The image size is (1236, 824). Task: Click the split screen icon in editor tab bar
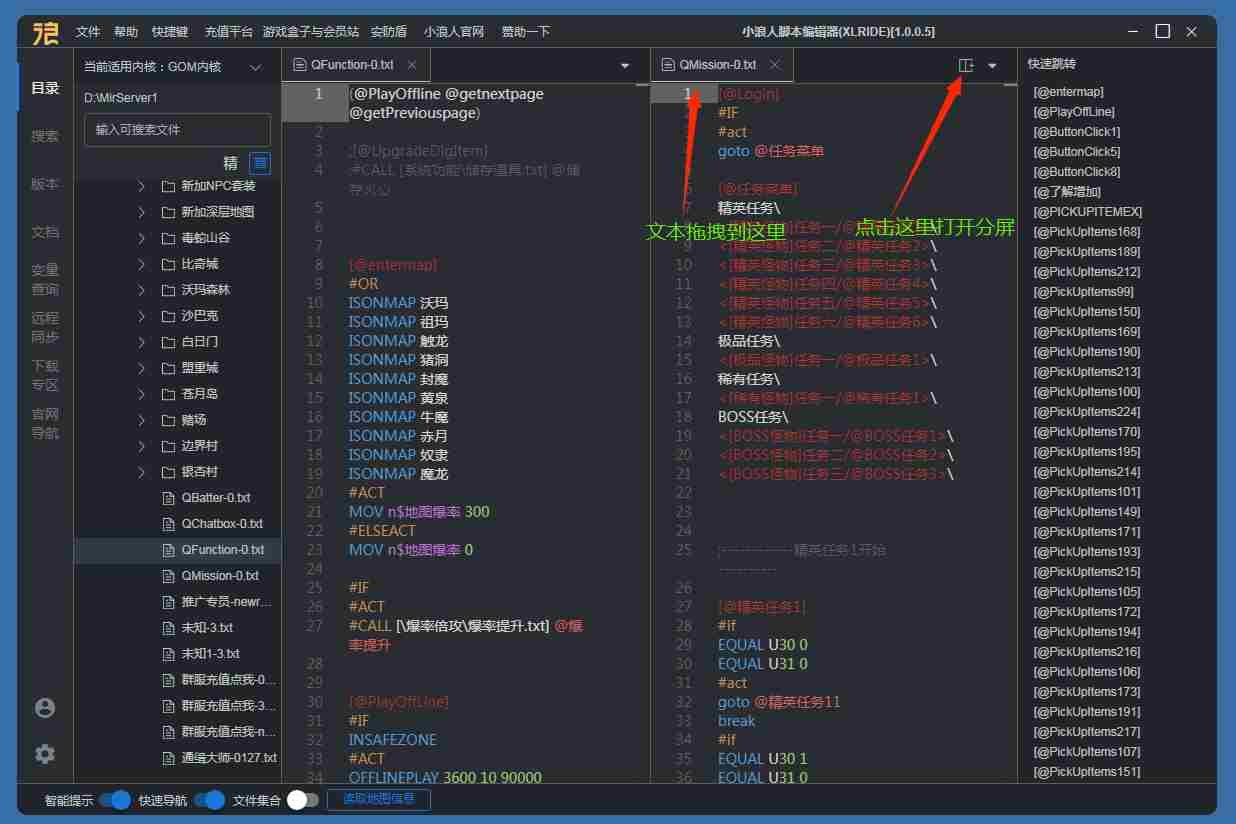coord(965,66)
